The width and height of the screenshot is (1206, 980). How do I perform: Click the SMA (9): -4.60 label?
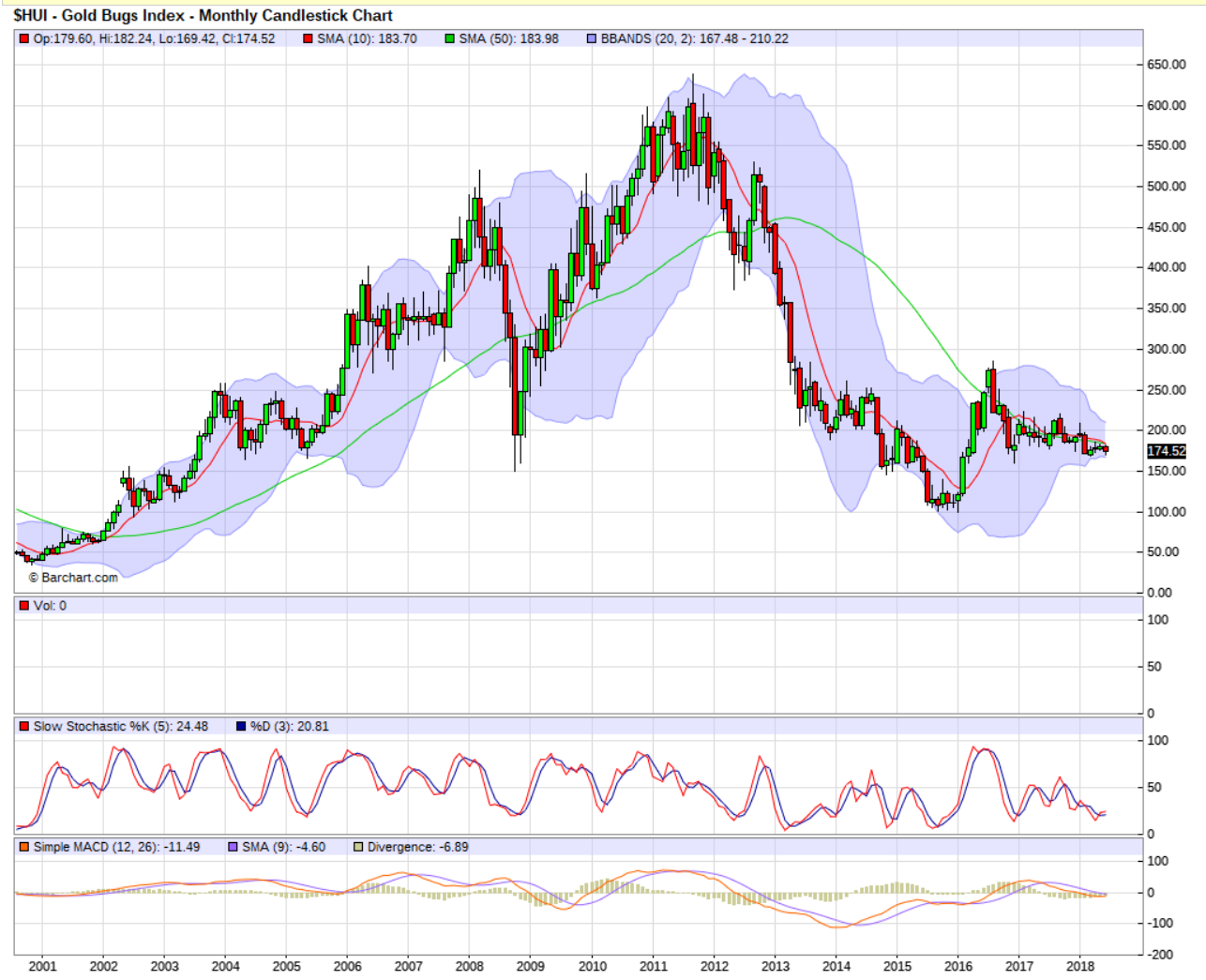coord(284,847)
